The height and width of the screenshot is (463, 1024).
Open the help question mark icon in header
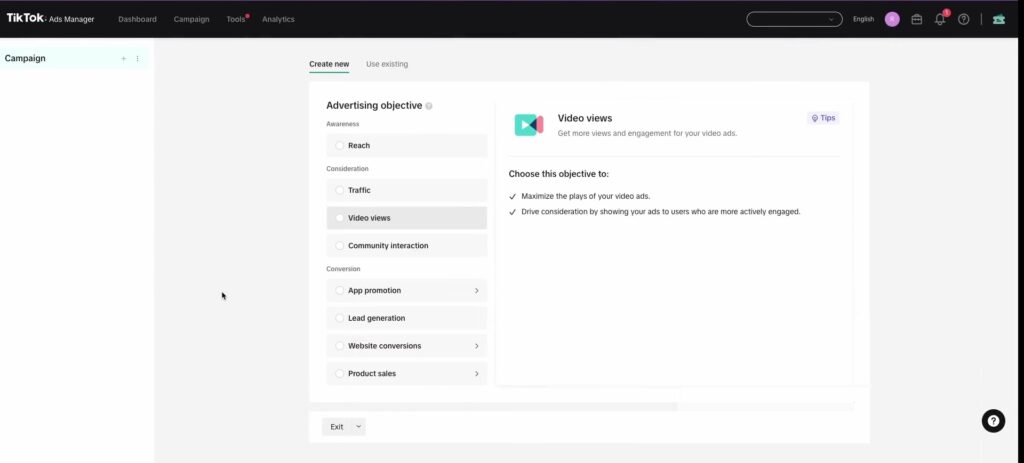pos(963,20)
